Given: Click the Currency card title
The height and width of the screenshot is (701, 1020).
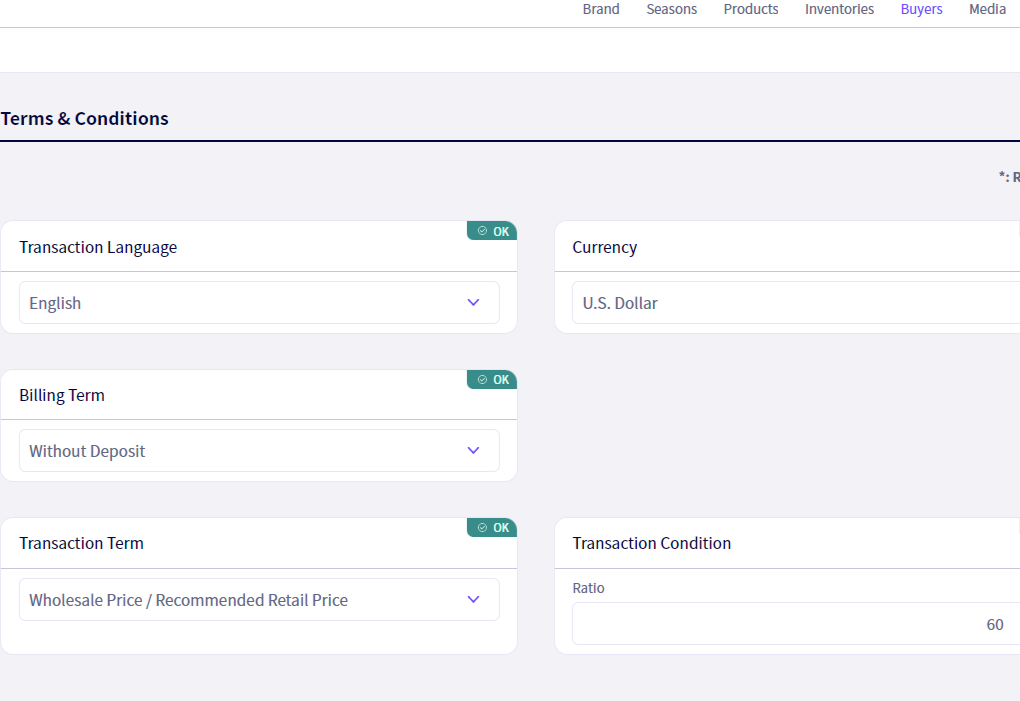Looking at the screenshot, I should (x=605, y=248).
